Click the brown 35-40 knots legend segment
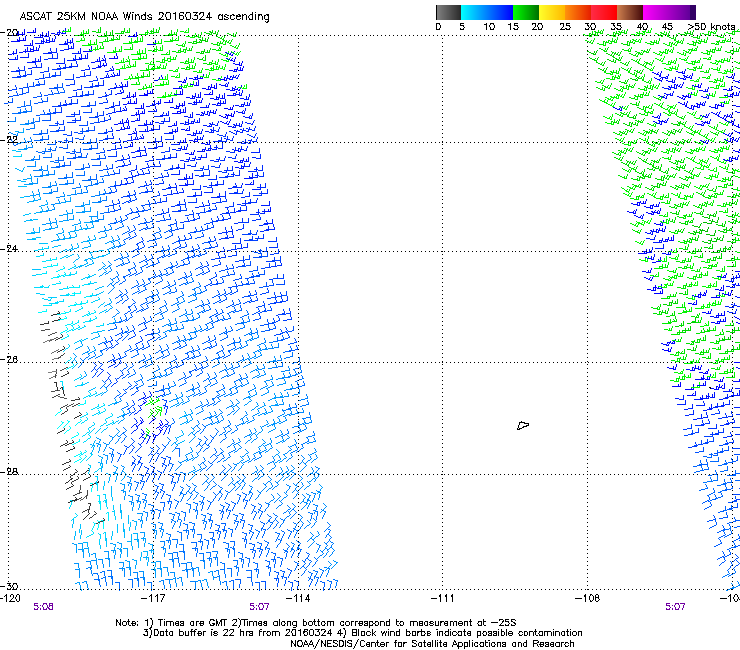The image size is (740, 650). click(630, 12)
